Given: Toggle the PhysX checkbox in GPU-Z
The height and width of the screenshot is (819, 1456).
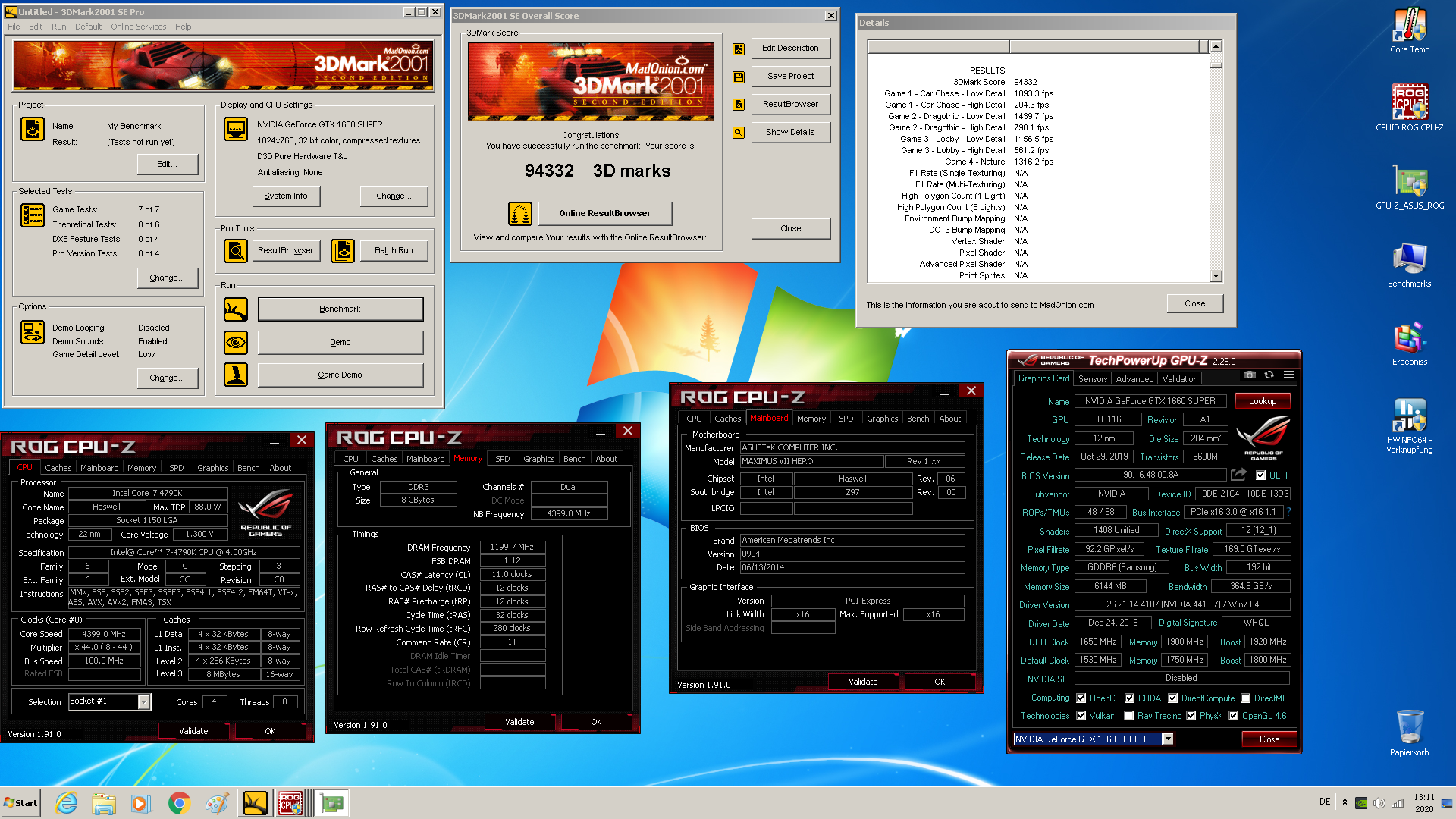Looking at the screenshot, I should tap(1191, 716).
